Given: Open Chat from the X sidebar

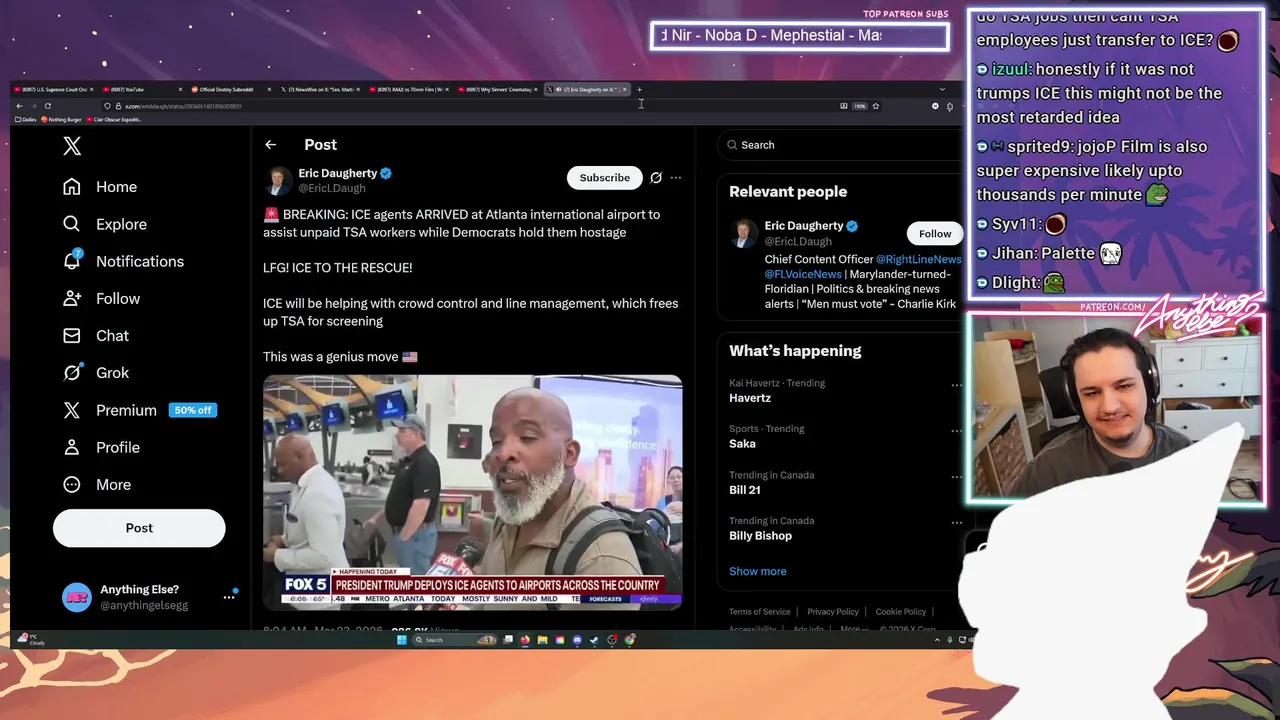Looking at the screenshot, I should click(96, 335).
